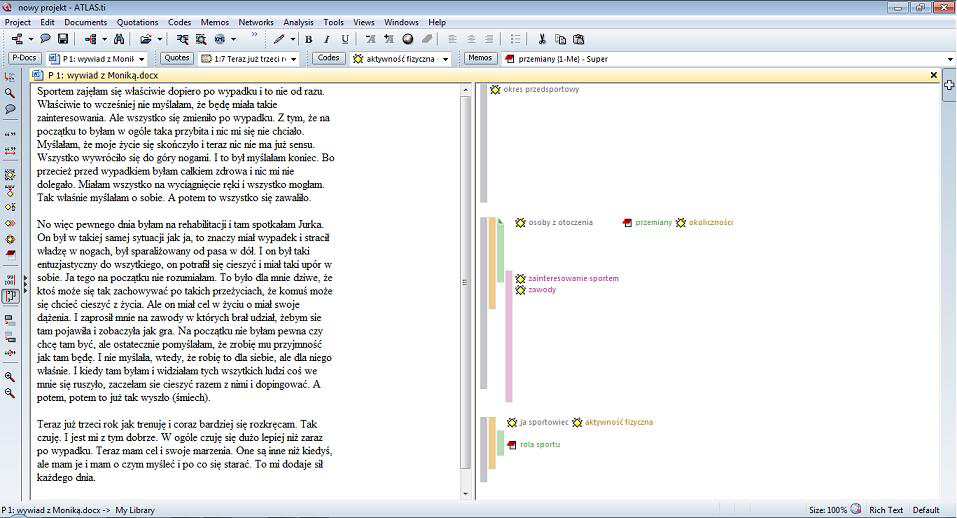Open the comment speech bubble tool in the toolbar

coord(45,39)
